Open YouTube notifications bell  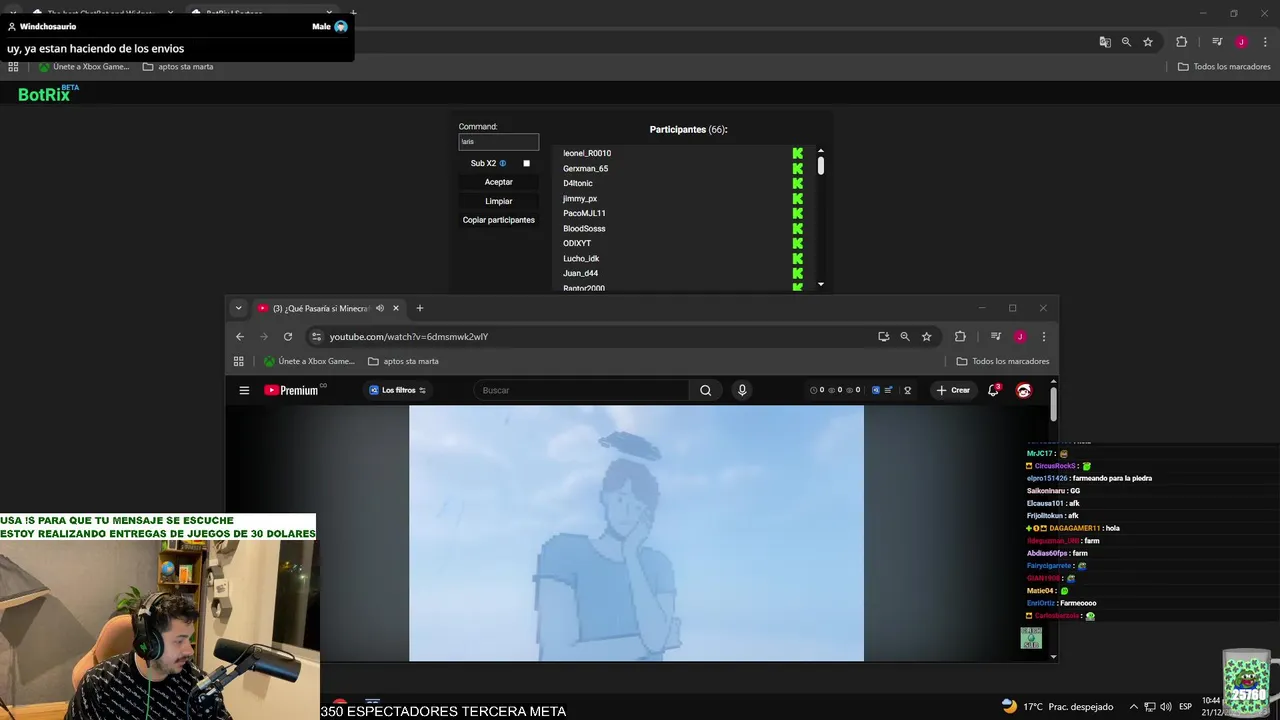point(993,390)
